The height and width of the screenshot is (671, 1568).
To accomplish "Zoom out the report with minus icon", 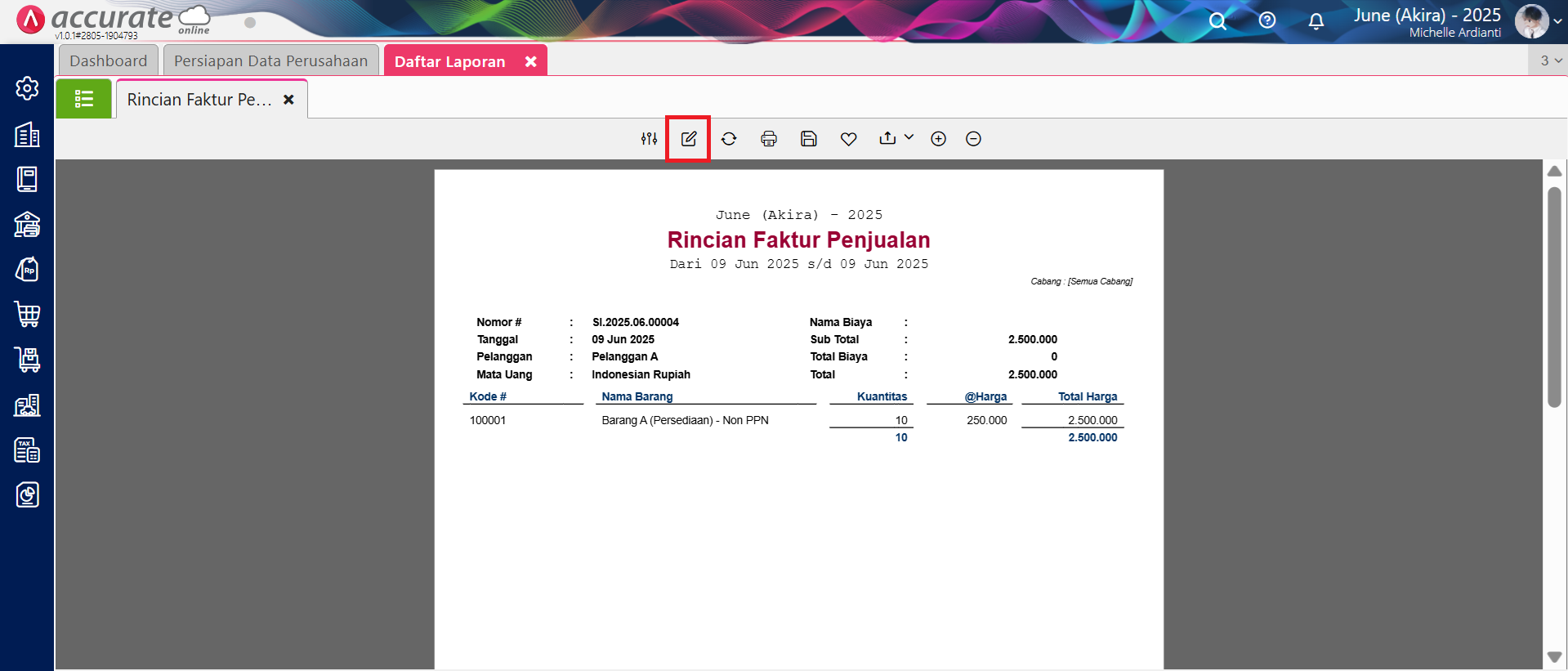I will tap(973, 139).
